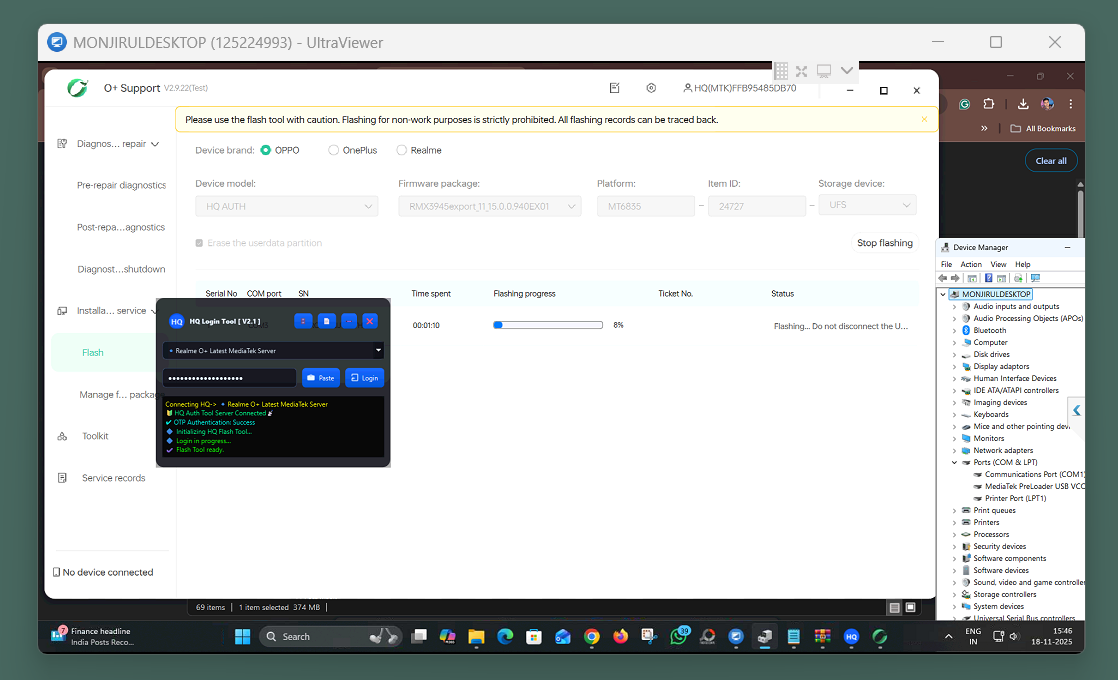Click the Chrome extensions puzzle icon

coord(989,104)
